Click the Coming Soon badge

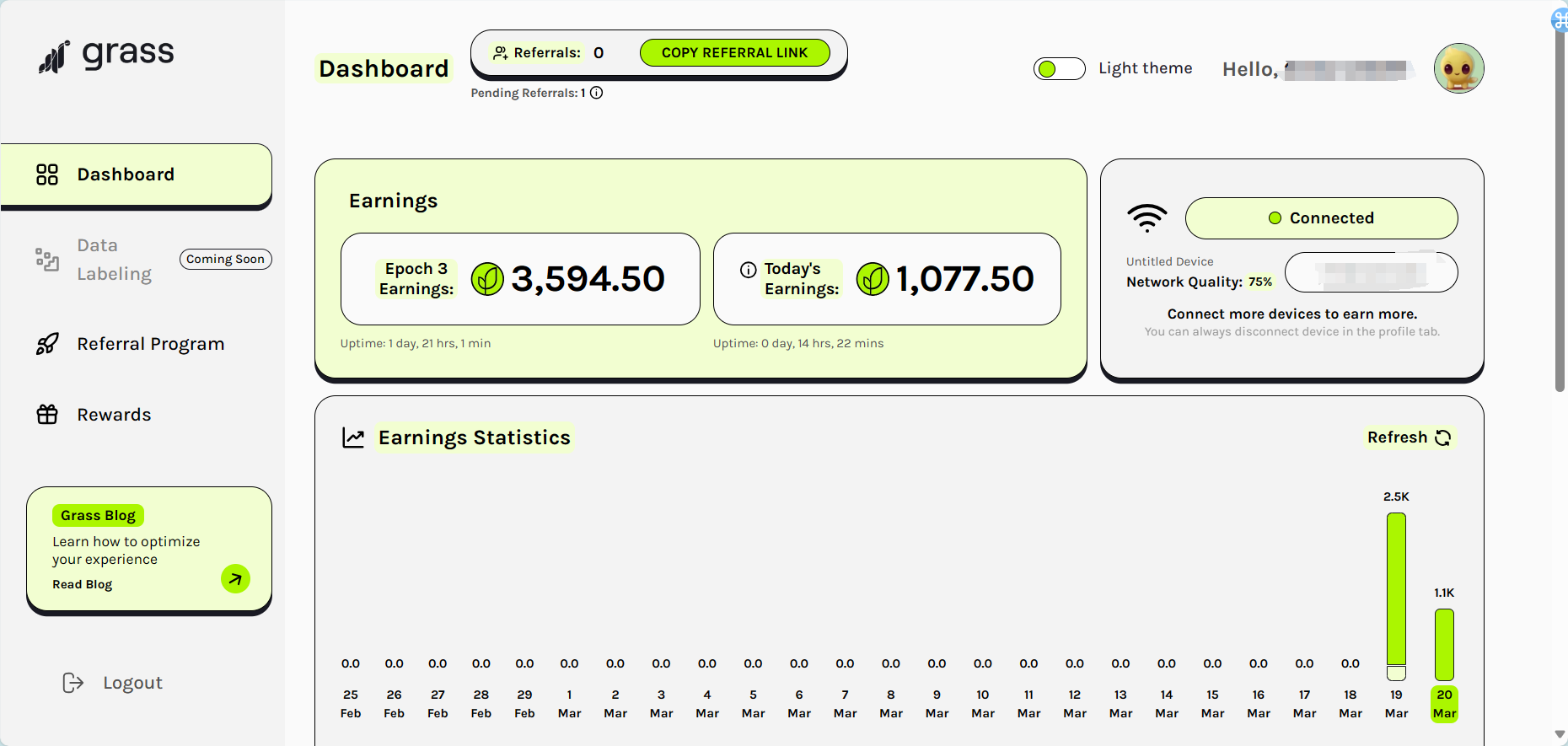tap(225, 260)
